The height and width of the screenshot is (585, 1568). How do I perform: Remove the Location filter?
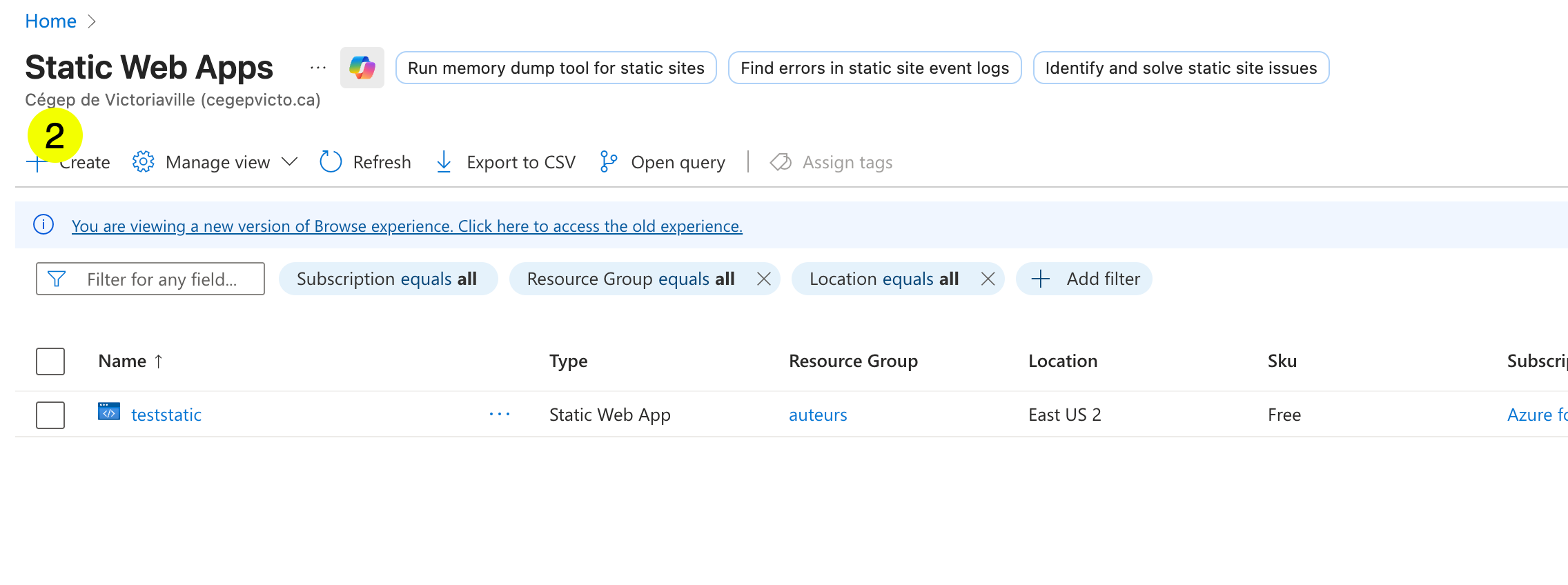click(x=988, y=279)
